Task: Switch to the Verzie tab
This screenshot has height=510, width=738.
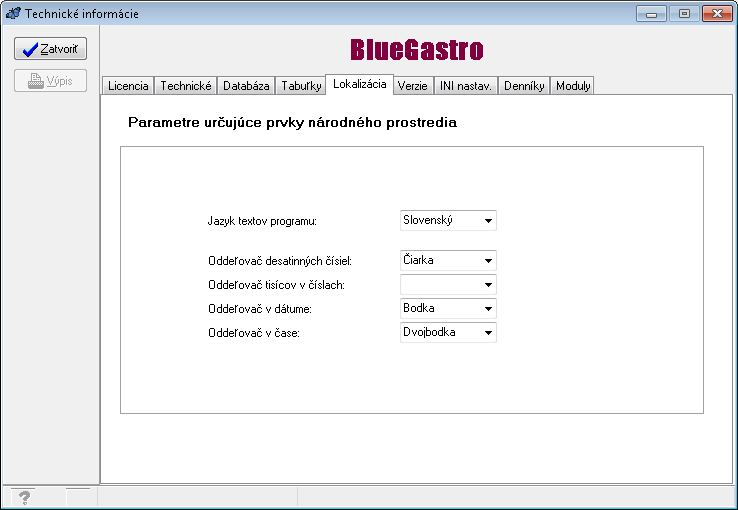Action: coord(413,86)
